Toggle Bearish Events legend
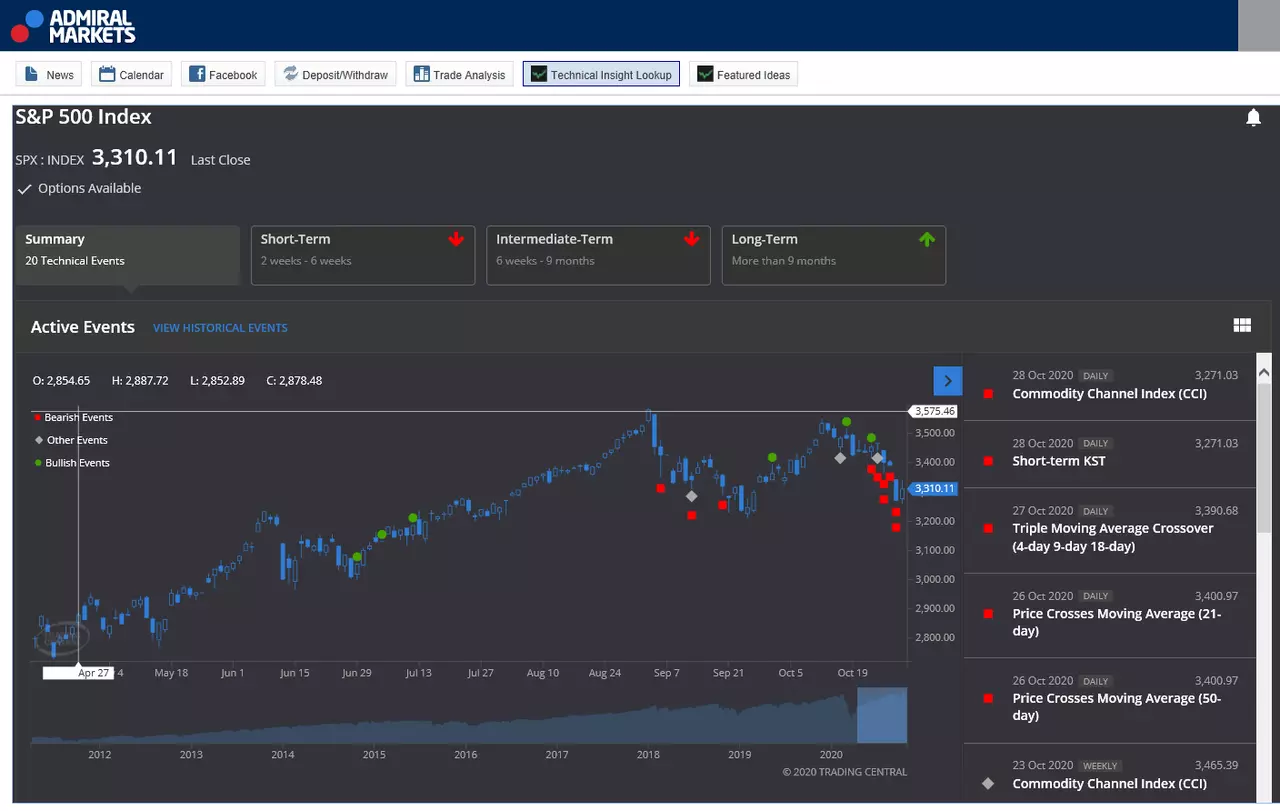Viewport: 1280px width, 811px height. pyautogui.click(x=73, y=417)
